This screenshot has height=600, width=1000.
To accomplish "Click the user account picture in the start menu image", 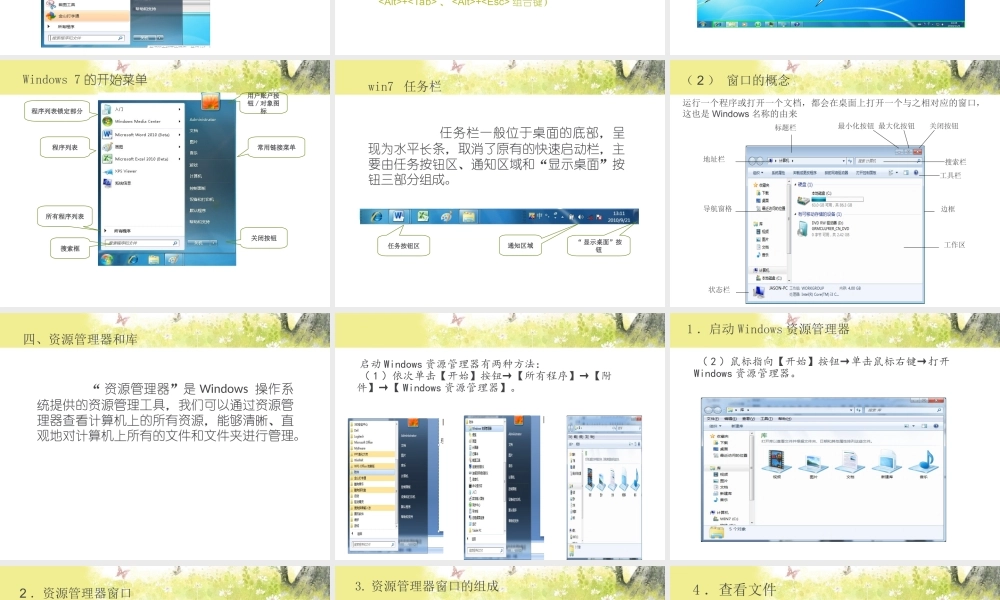I will 210,101.
